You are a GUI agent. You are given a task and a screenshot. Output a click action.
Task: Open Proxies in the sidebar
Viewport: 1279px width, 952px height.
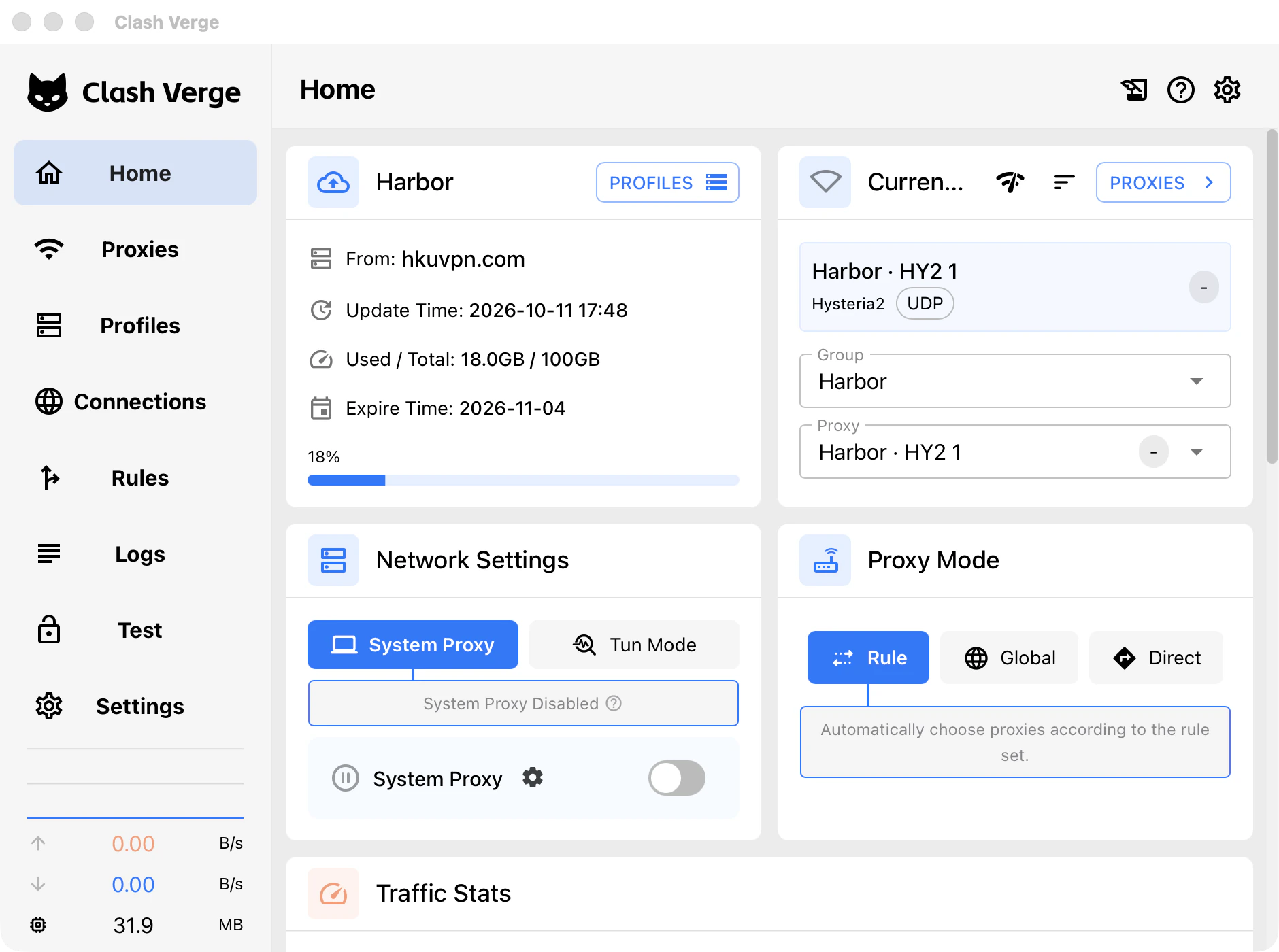click(135, 250)
